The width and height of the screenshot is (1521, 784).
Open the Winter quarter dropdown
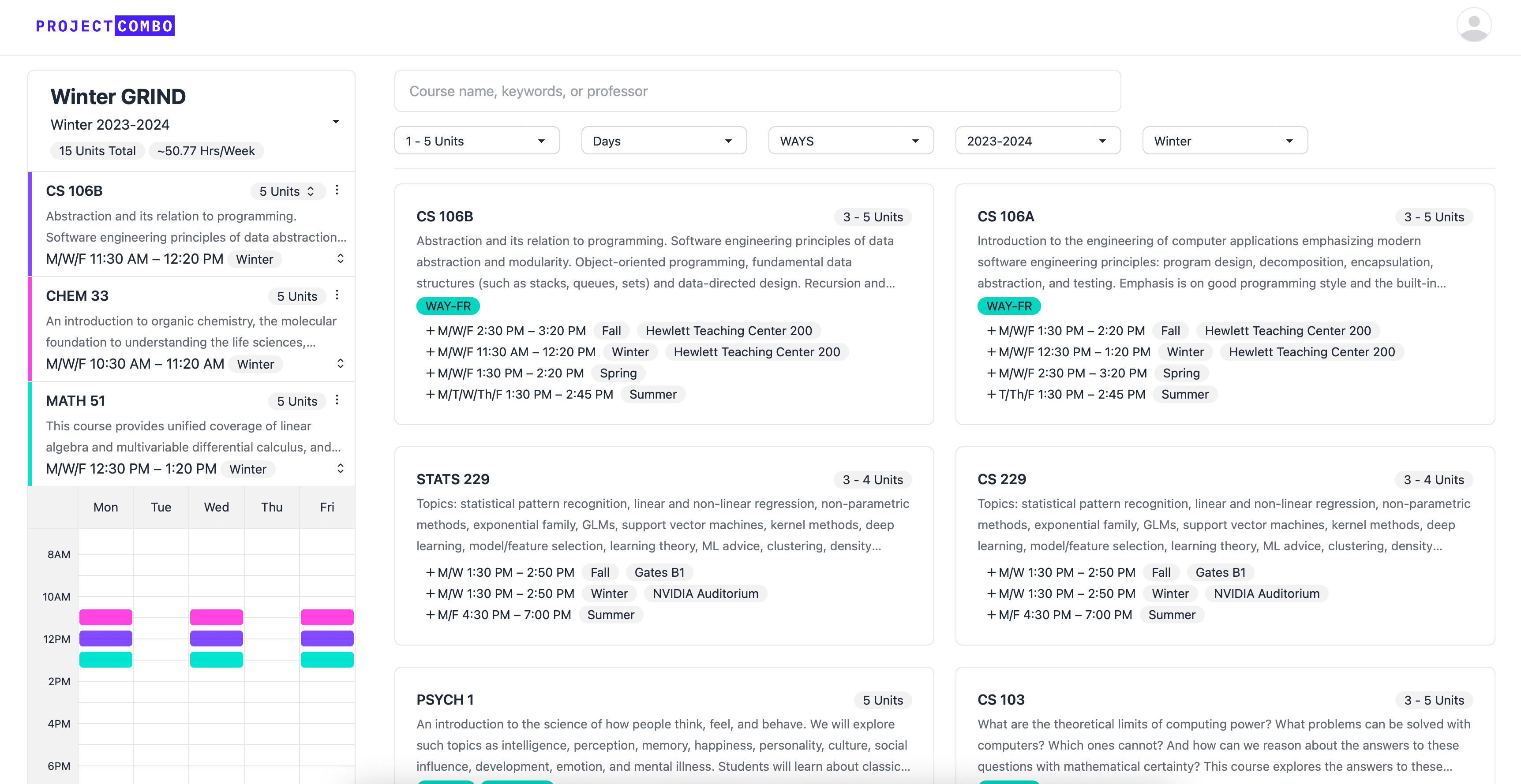pyautogui.click(x=1225, y=141)
